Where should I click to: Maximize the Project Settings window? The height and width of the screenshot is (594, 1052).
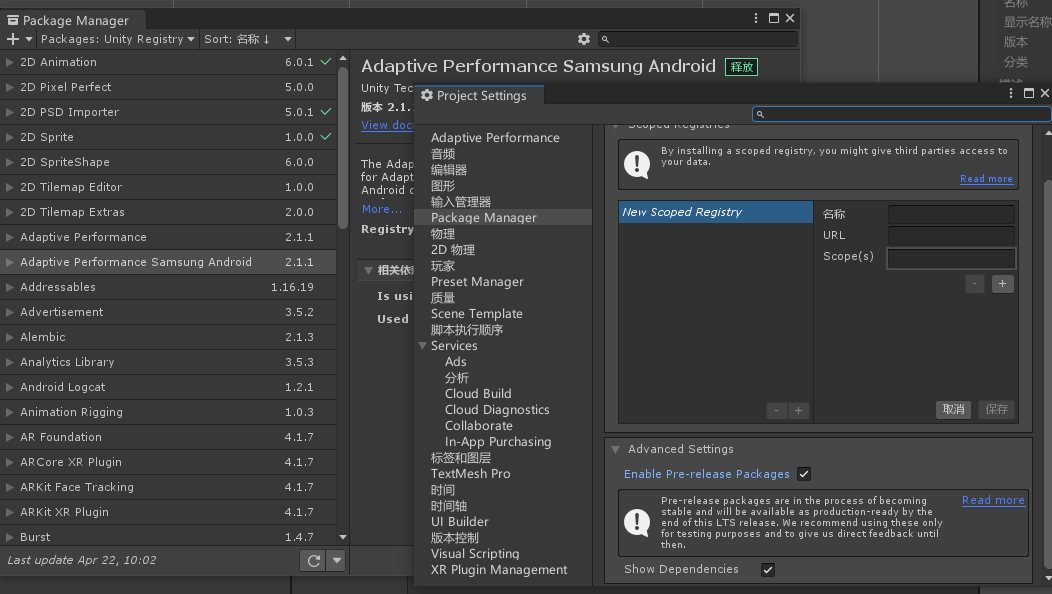pyautogui.click(x=1029, y=93)
